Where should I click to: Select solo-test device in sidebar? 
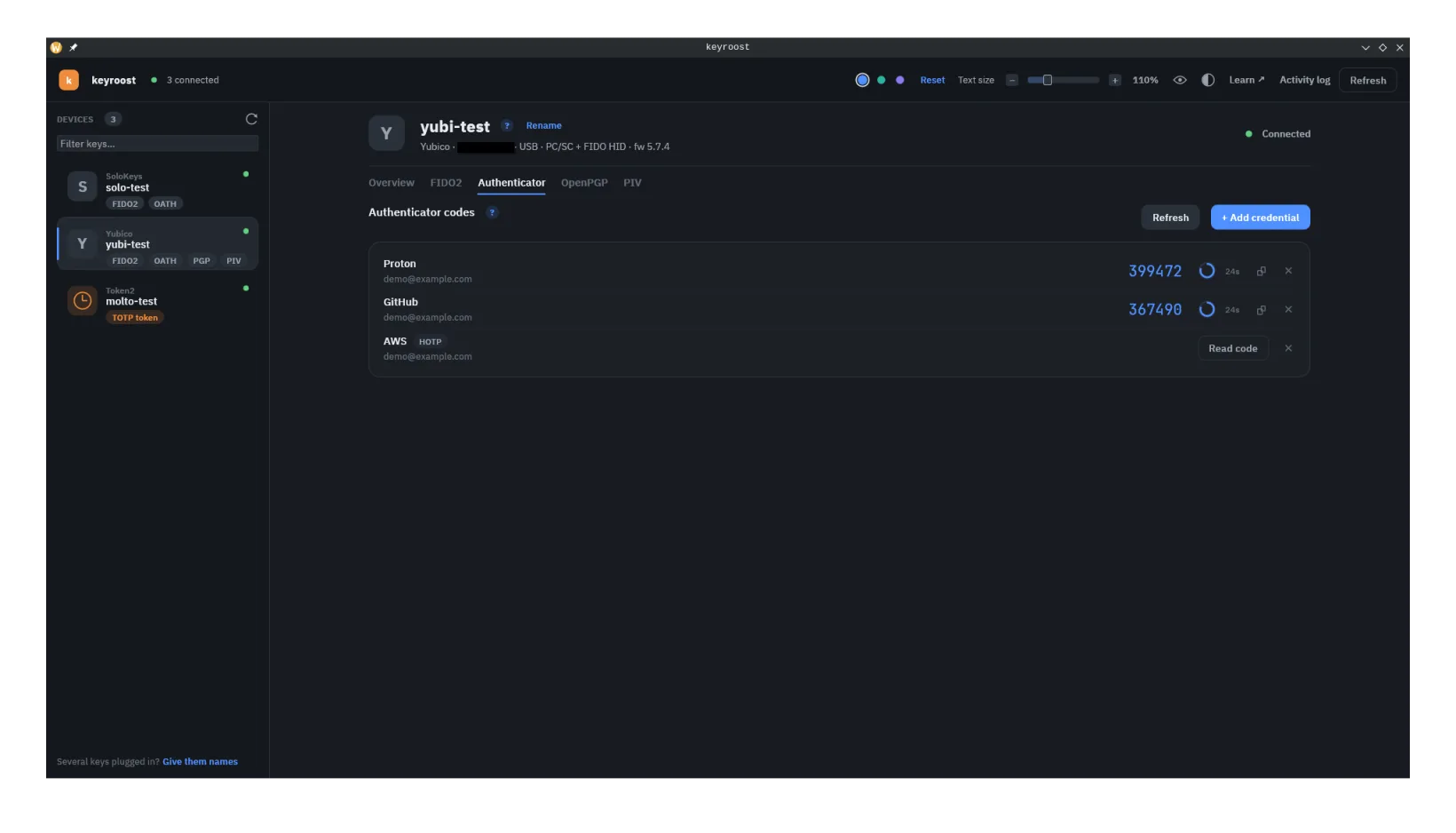click(157, 188)
